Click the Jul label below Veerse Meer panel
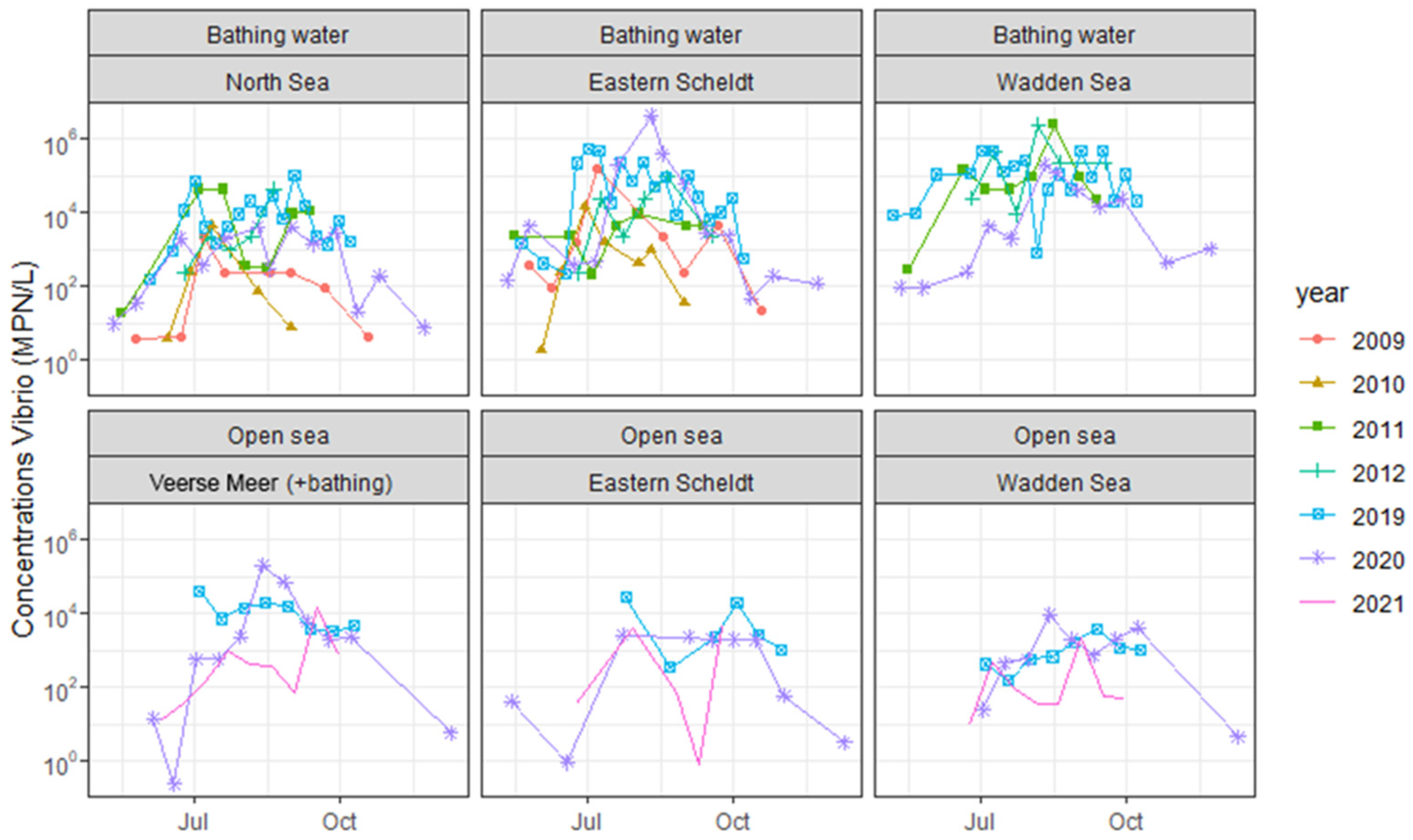Image resolution: width=1413 pixels, height=840 pixels. 194,822
